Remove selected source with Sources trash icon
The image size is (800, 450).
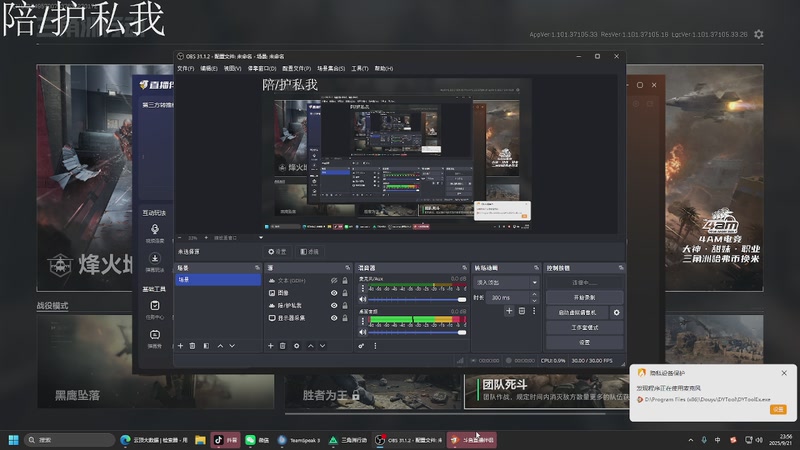coord(283,346)
